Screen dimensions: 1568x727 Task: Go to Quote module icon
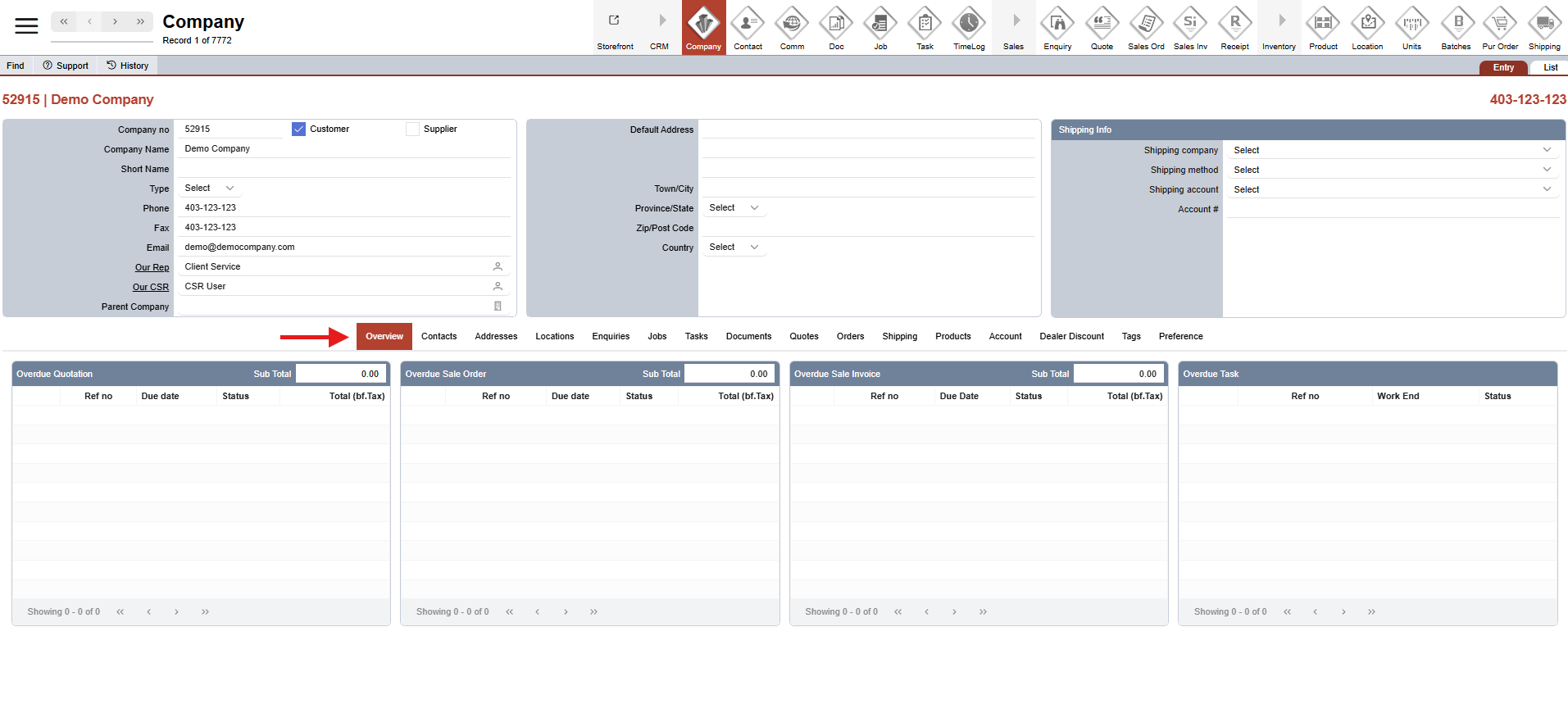[1102, 25]
